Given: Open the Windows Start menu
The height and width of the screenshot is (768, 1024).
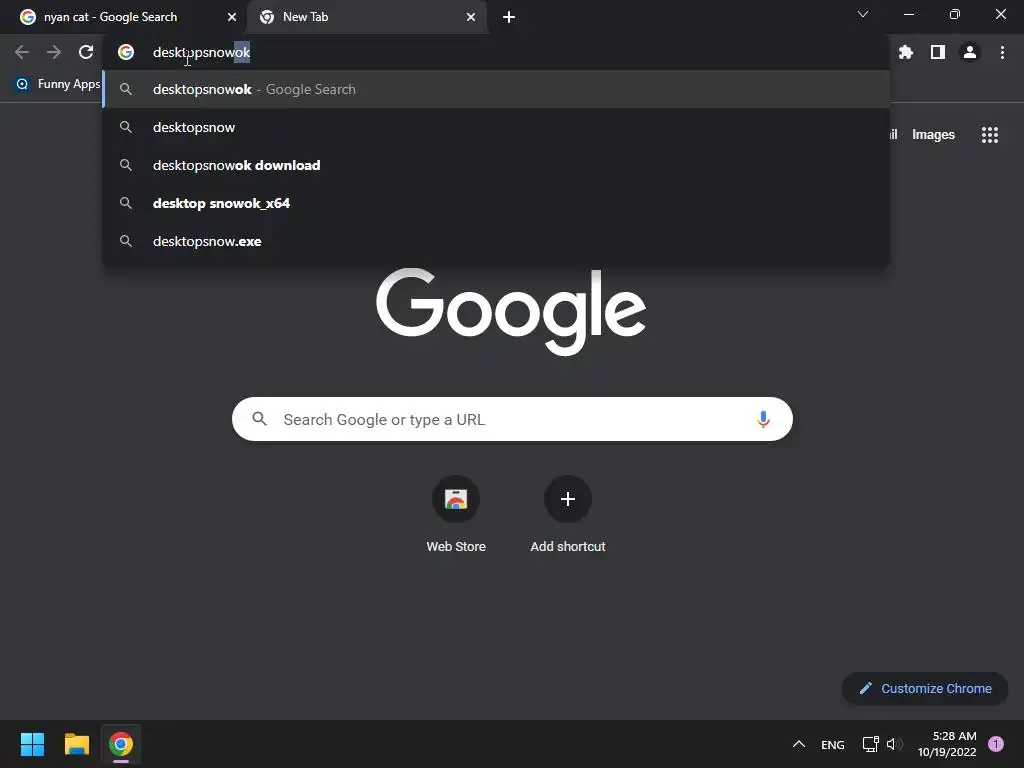Looking at the screenshot, I should point(32,744).
